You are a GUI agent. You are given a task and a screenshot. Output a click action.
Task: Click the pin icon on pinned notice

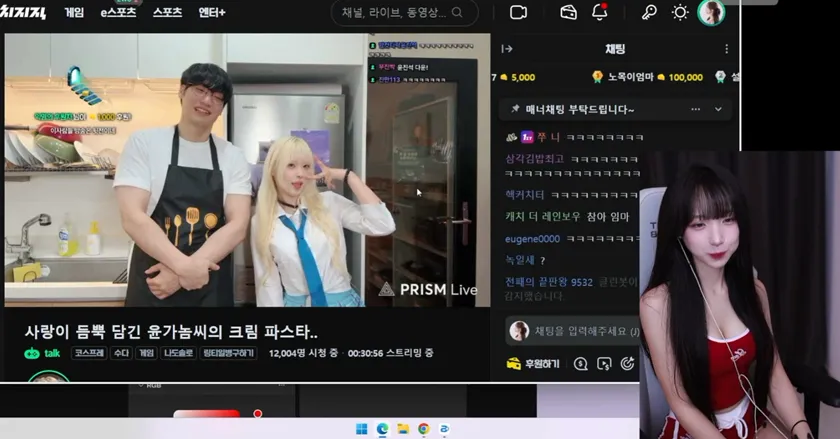point(515,109)
